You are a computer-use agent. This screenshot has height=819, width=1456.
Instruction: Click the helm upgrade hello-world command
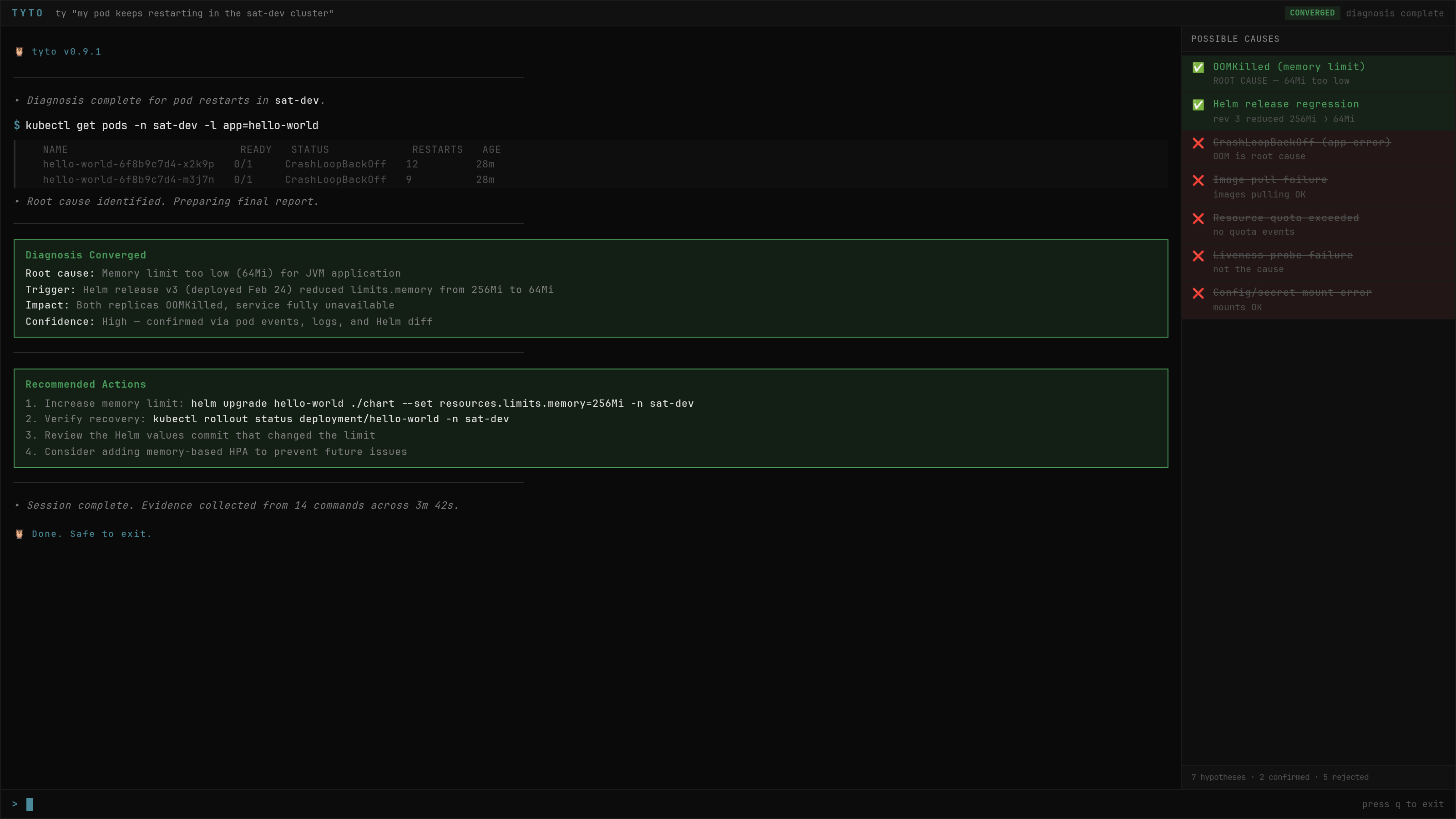(x=442, y=403)
